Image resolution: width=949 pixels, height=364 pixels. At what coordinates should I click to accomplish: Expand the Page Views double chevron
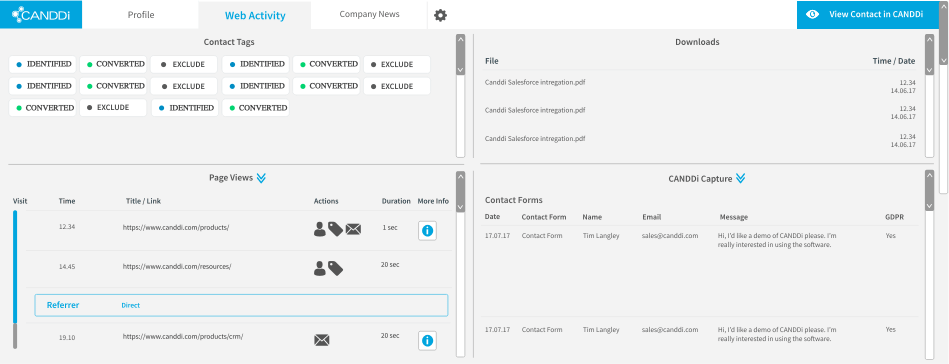(261, 178)
